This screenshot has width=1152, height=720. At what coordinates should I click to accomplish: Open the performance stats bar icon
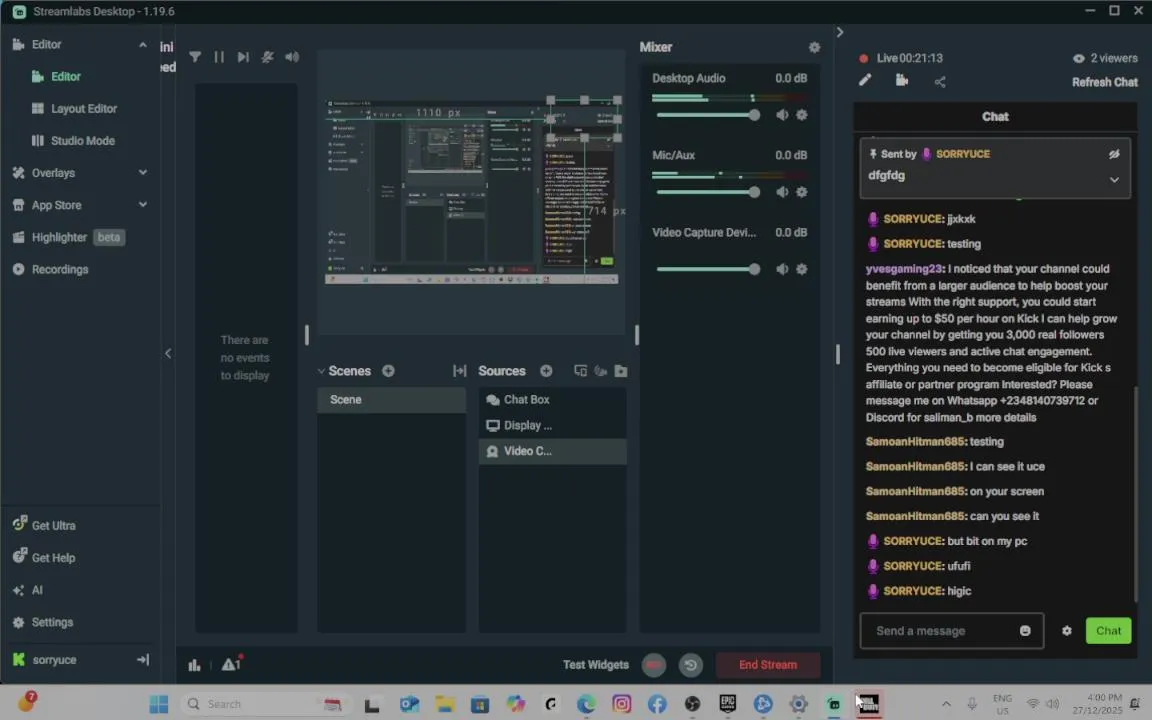tap(195, 665)
